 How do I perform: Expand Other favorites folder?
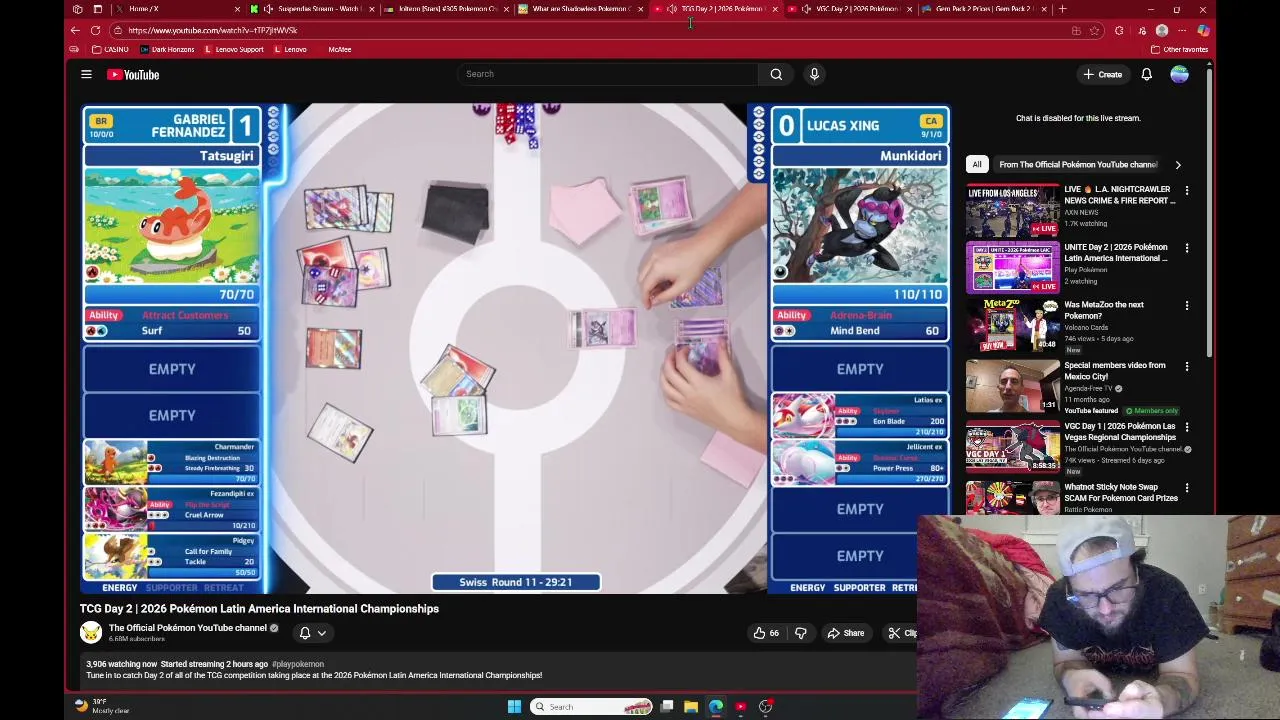click(1180, 49)
